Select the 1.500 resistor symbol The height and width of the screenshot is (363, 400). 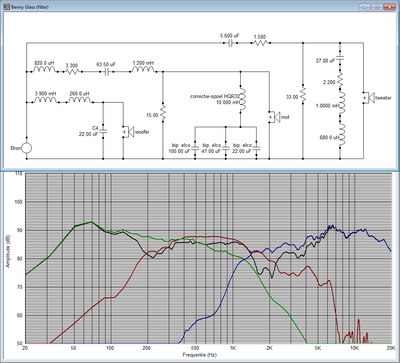[x=260, y=43]
